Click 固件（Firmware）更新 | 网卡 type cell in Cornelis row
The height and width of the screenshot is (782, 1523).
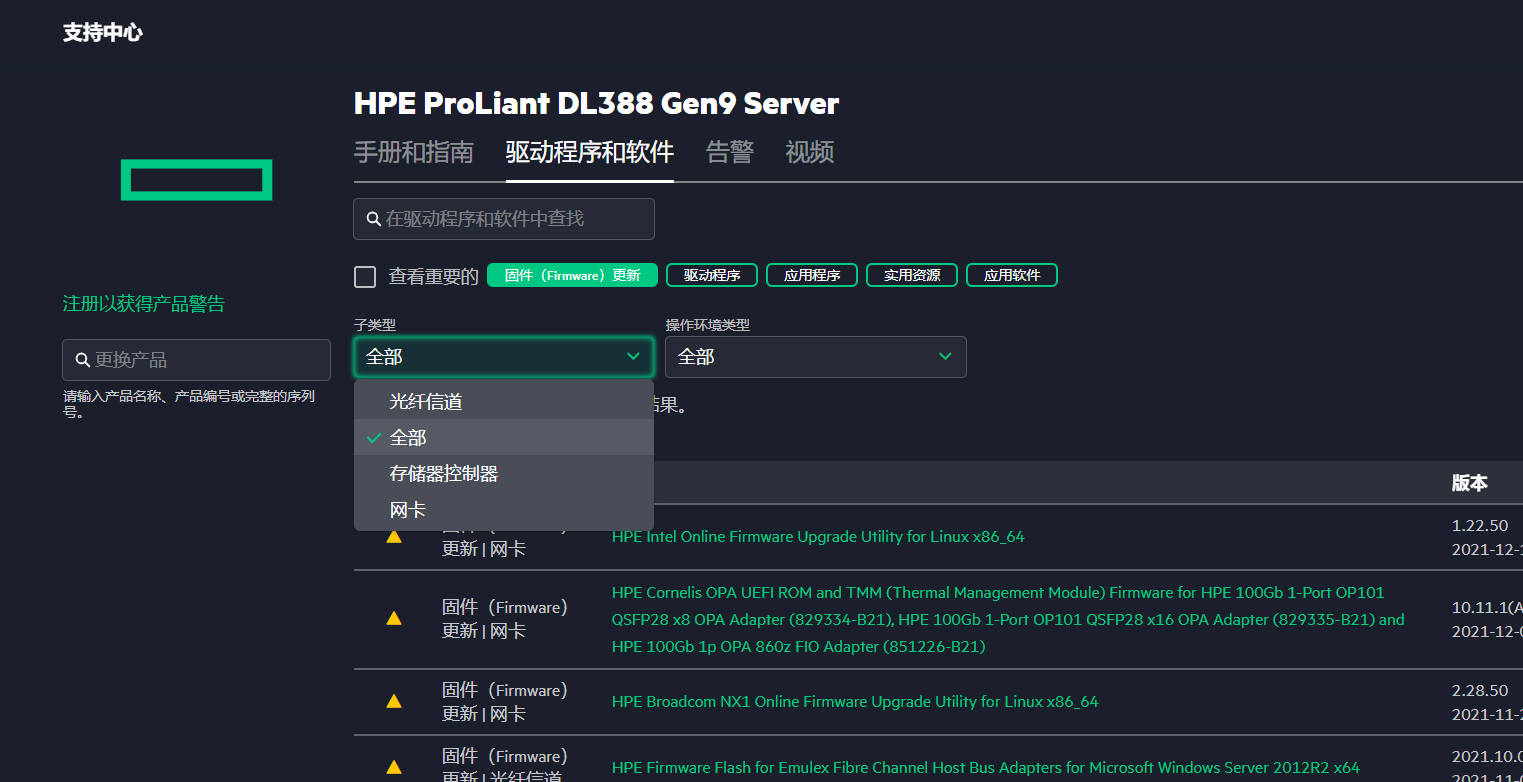coord(505,619)
